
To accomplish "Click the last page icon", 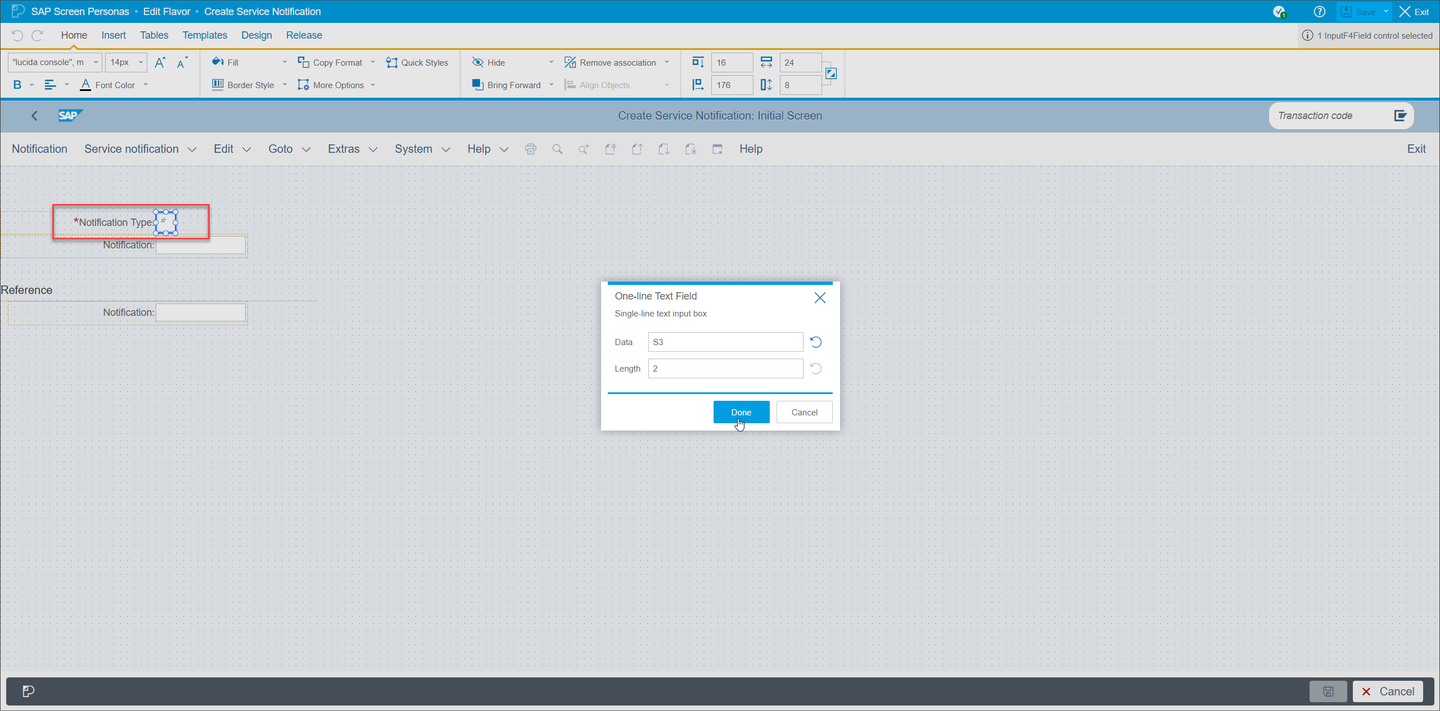I will [x=690, y=149].
